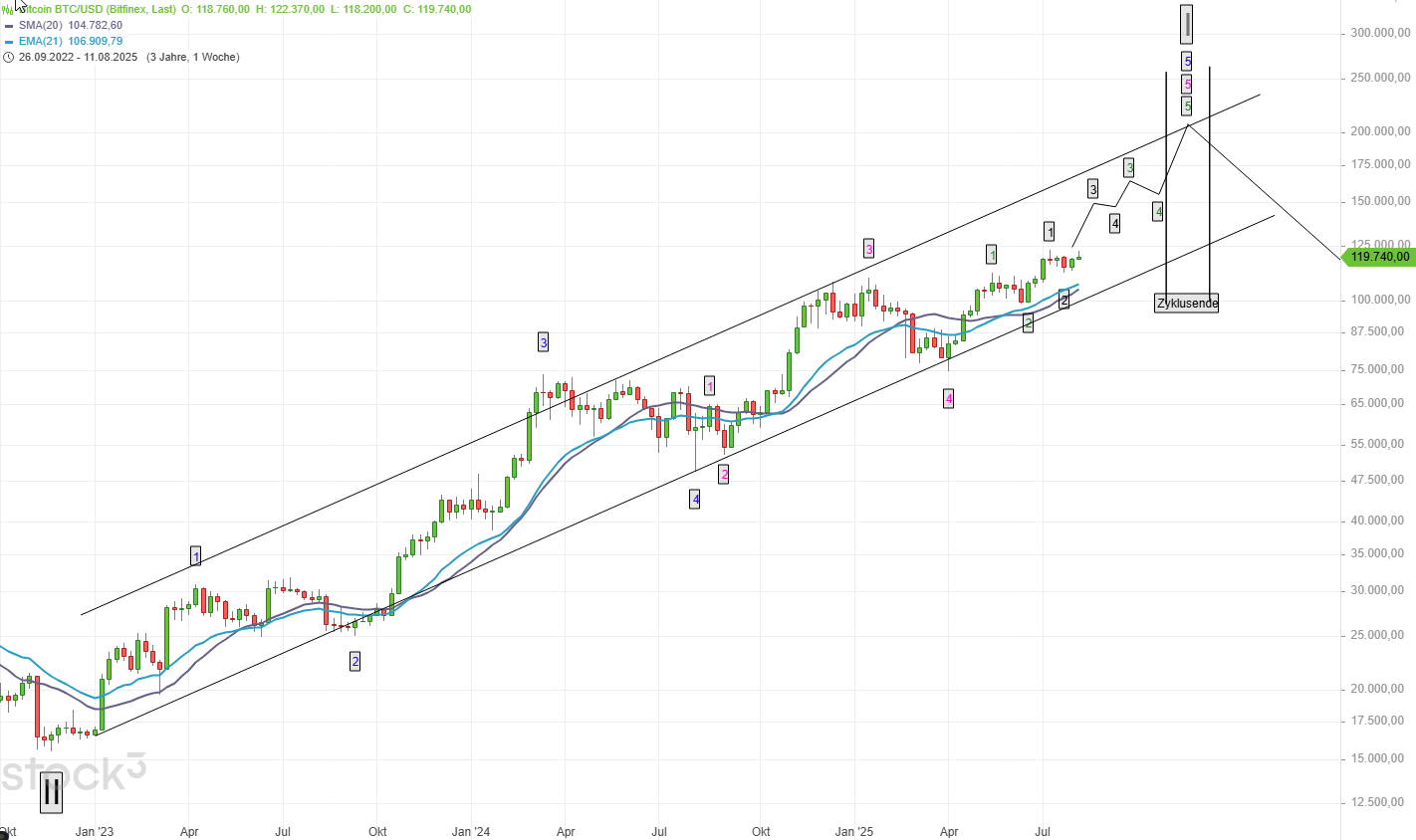Click the green 119.740,00 current price tag

tap(1378, 257)
